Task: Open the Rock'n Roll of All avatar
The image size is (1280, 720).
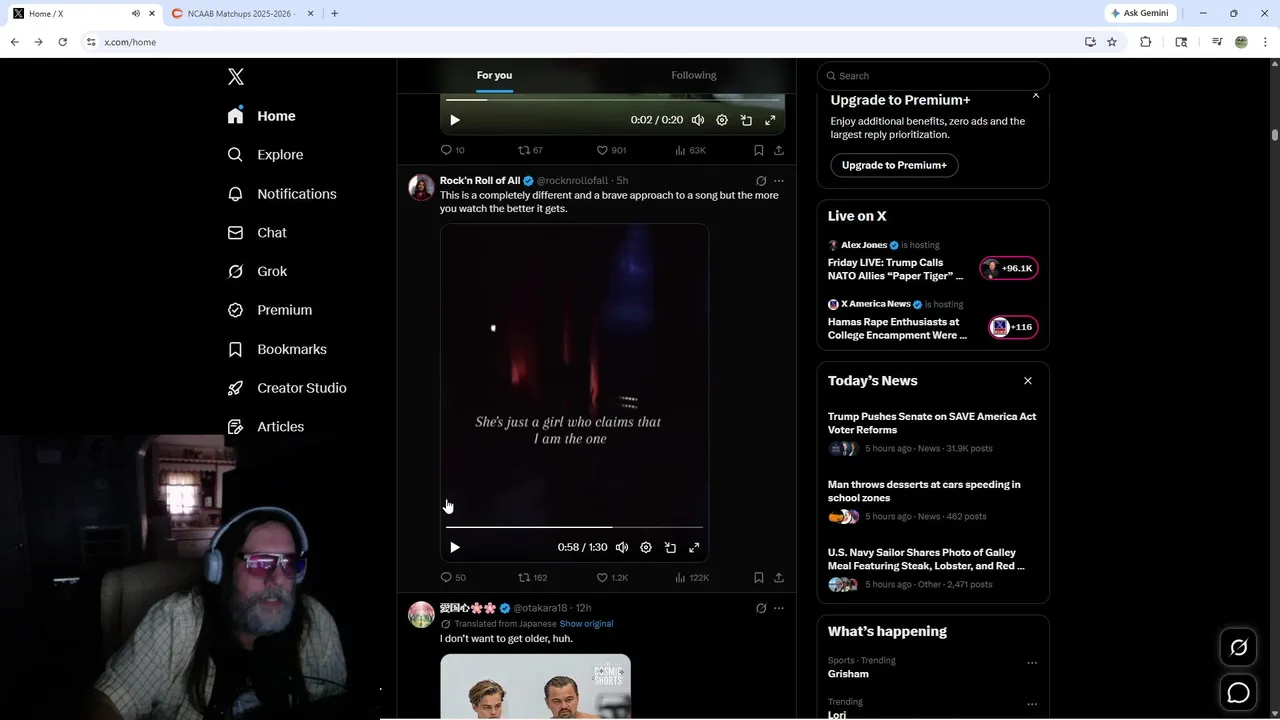Action: [421, 187]
